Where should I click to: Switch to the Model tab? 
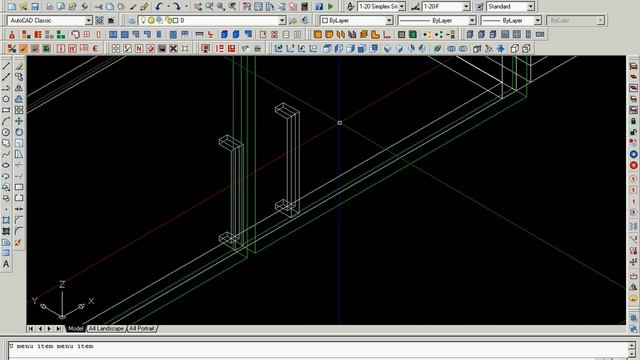(x=76, y=329)
